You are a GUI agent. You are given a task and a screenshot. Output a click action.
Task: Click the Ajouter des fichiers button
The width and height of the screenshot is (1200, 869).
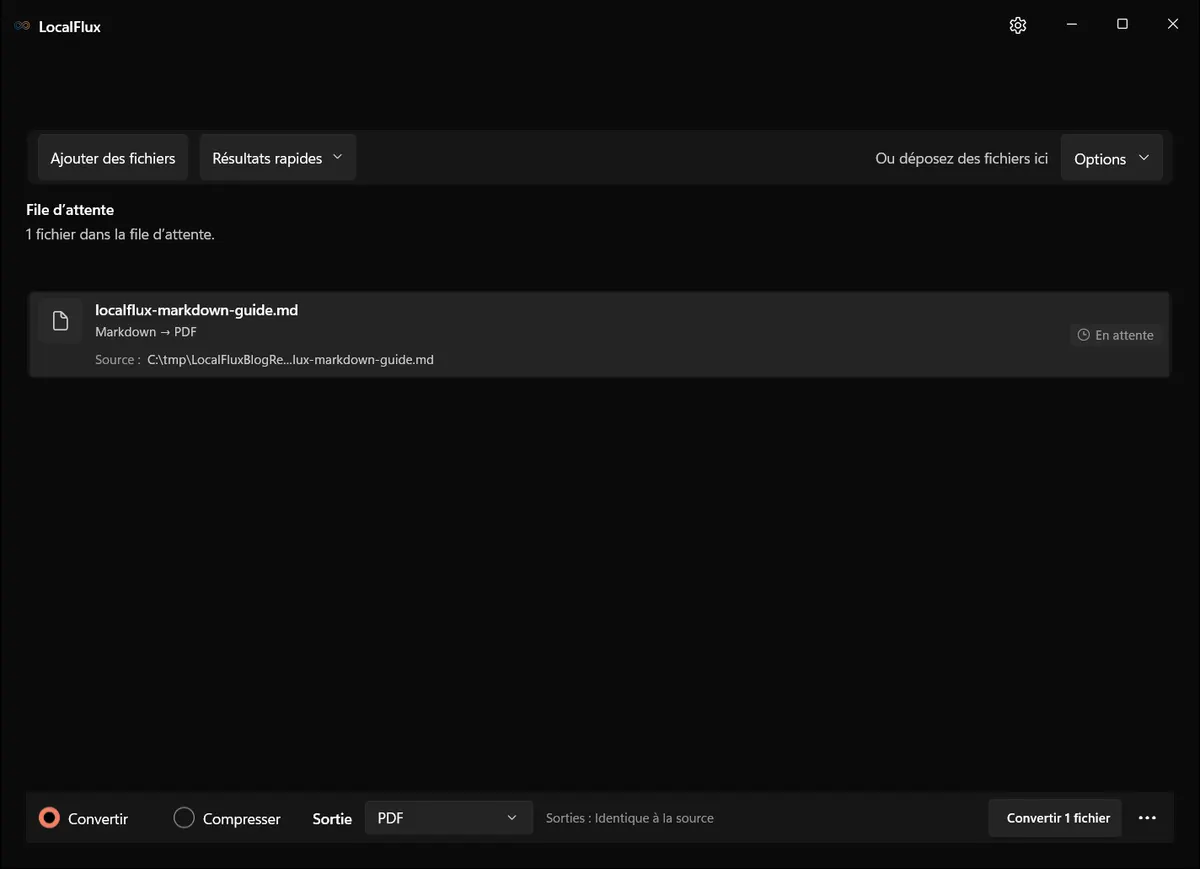click(113, 158)
